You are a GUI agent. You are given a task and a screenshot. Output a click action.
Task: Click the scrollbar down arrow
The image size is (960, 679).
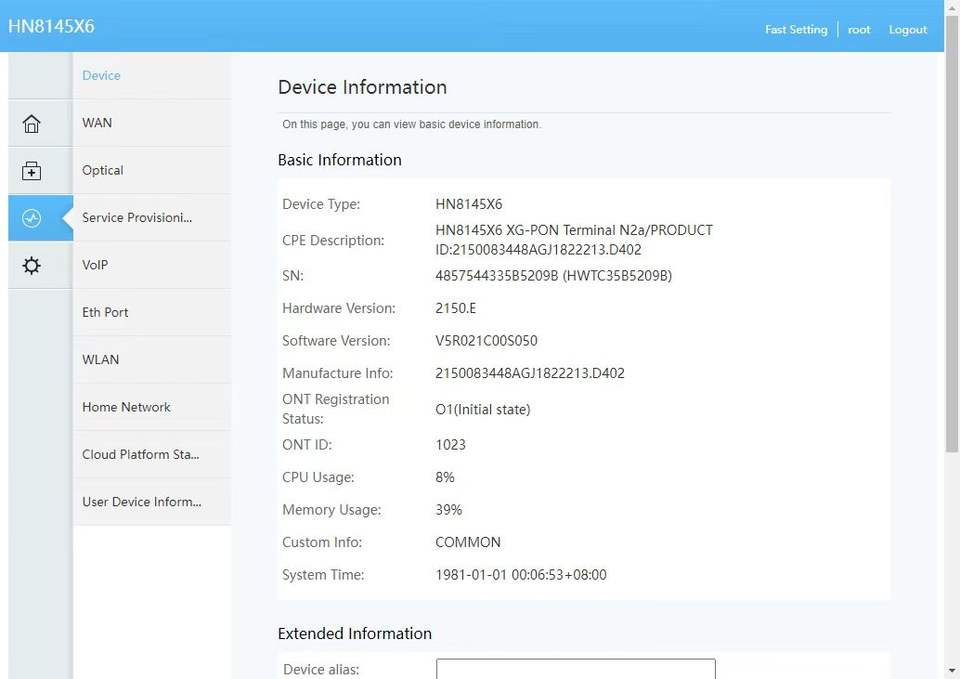pyautogui.click(x=952, y=671)
